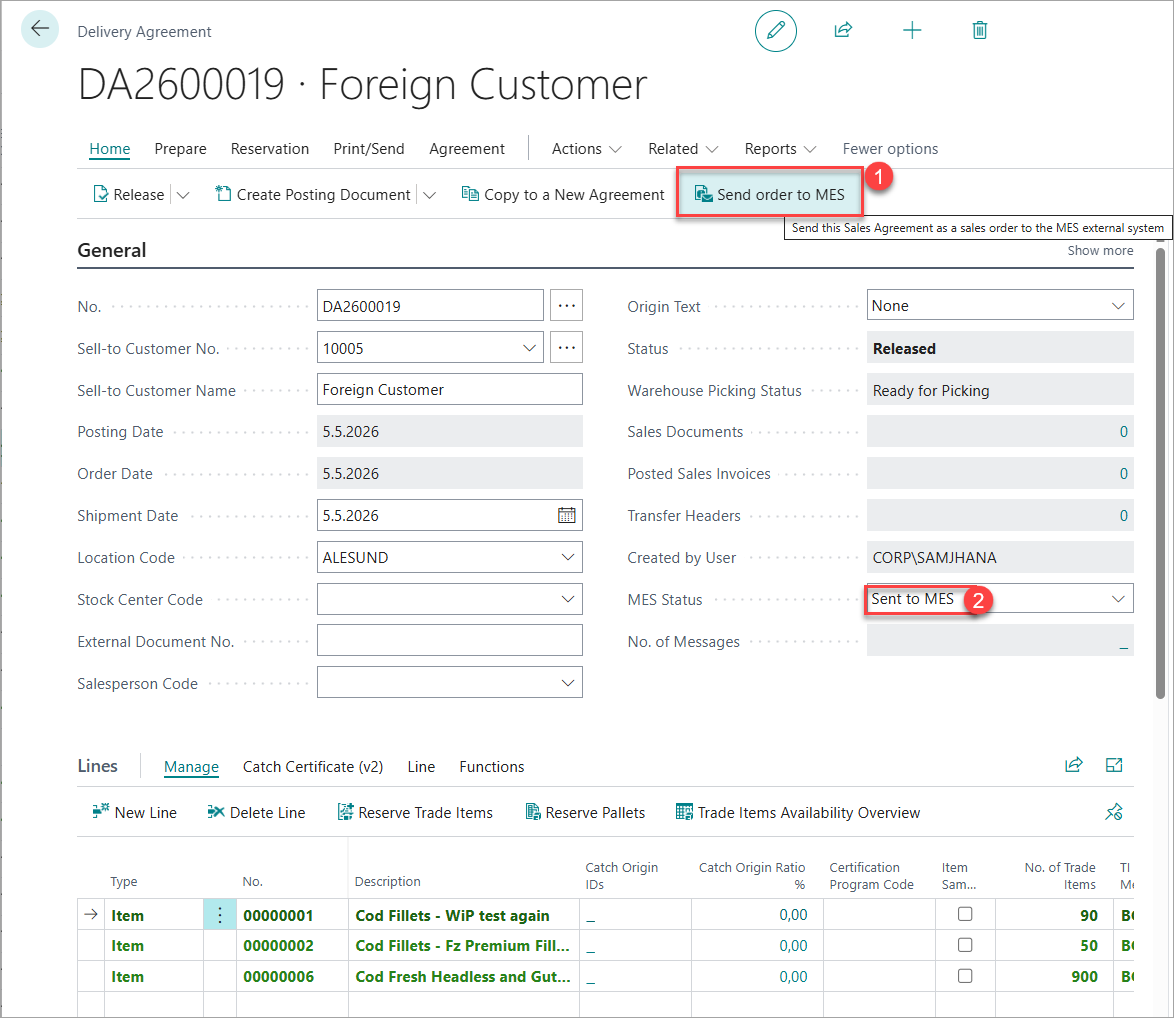Open Trade Items Availability Overview
The image size is (1174, 1018).
pyautogui.click(x=797, y=813)
